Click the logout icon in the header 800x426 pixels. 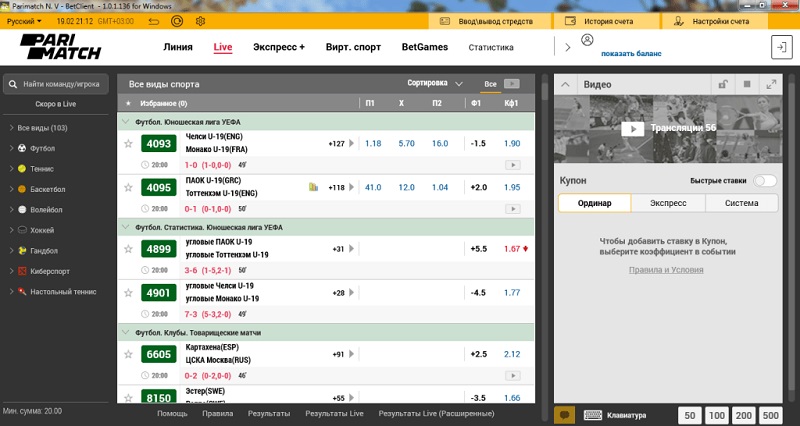780,47
